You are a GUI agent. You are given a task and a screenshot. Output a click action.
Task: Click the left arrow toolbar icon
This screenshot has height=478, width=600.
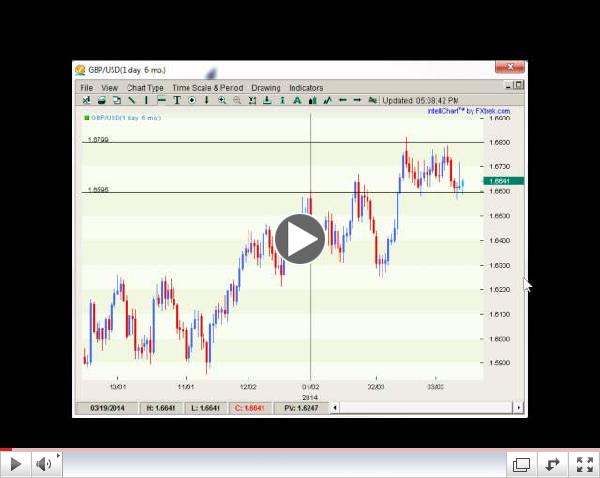tap(342, 100)
